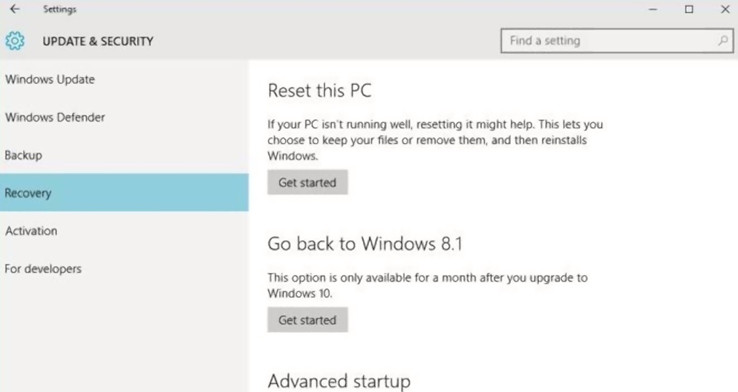Click Get started under Go back to Windows 8.1

[307, 320]
